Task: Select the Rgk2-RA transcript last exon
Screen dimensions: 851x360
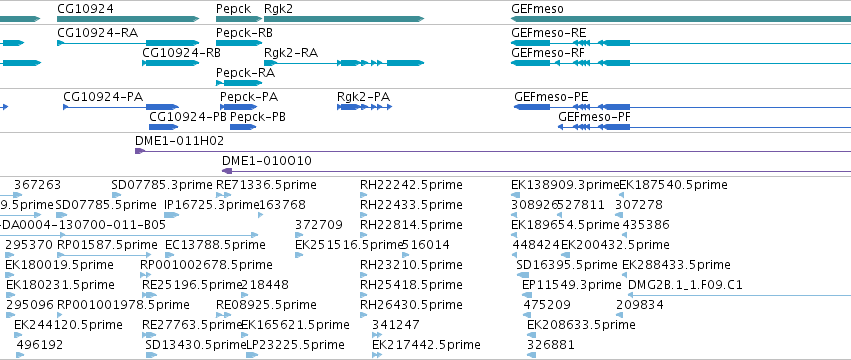Action: pyautogui.click(x=405, y=63)
